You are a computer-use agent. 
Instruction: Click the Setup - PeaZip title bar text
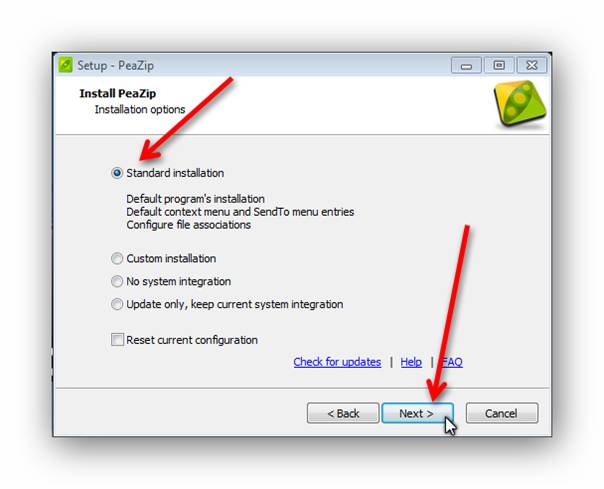116,66
